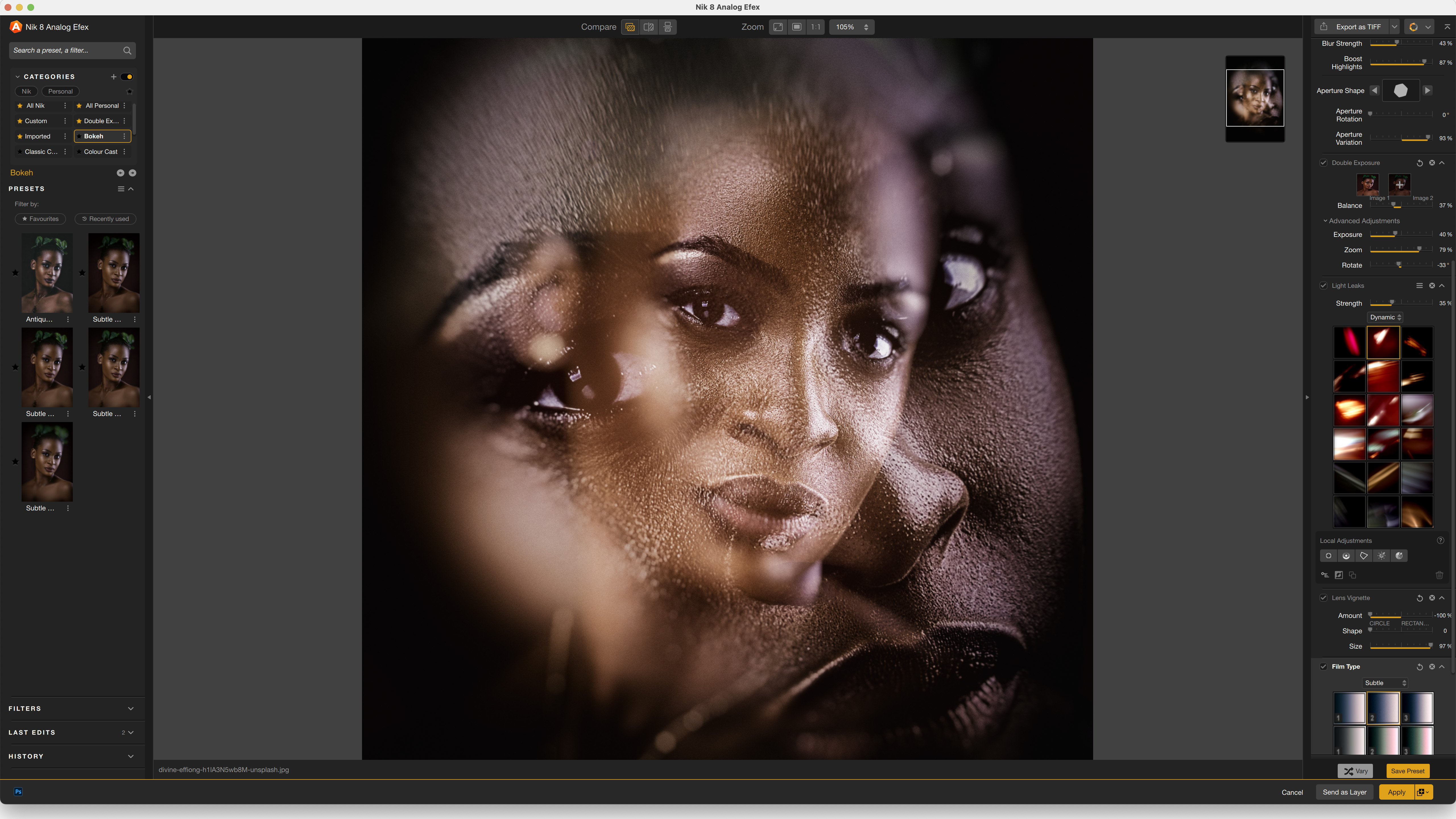Open the local adjustments list icon
The image size is (1456, 819).
(x=1325, y=575)
